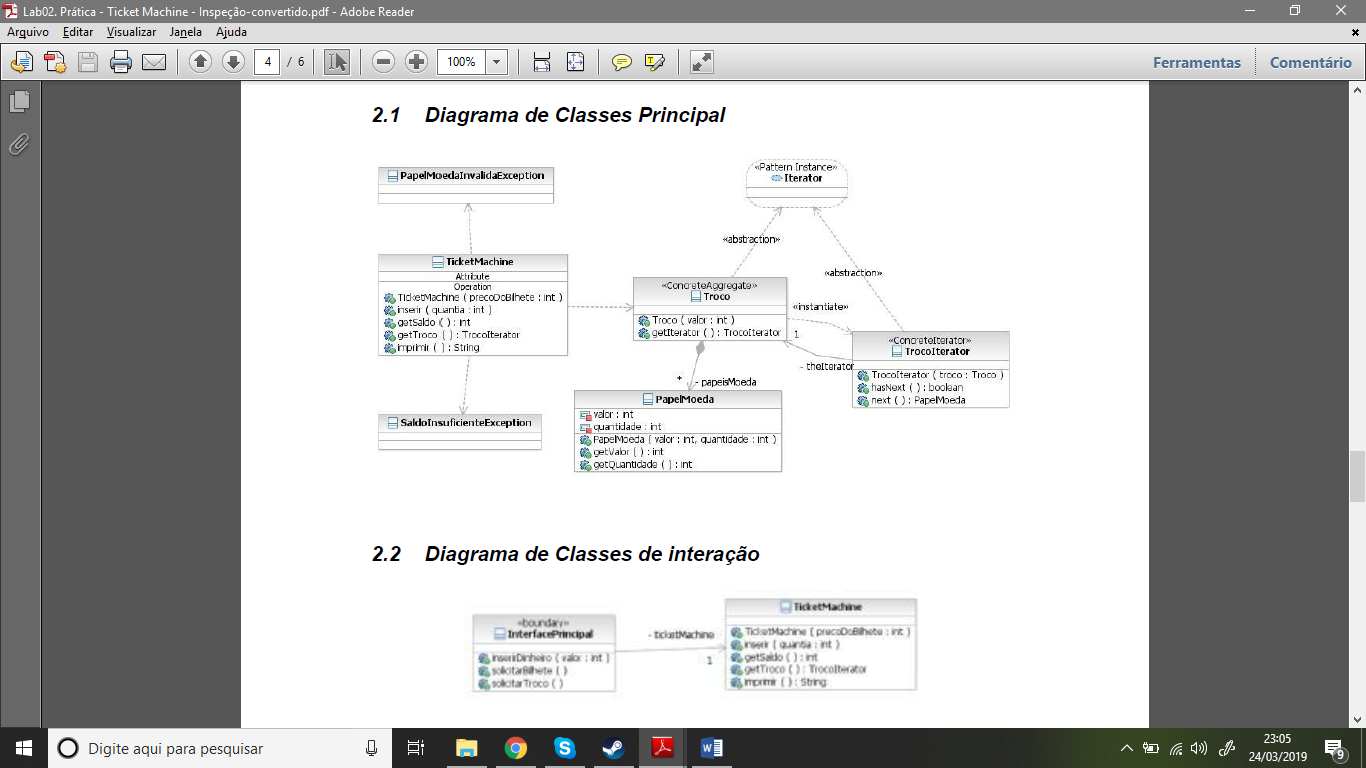Click the PapelMoedaInvalidaException class title
1366x768 pixels.
click(472, 175)
